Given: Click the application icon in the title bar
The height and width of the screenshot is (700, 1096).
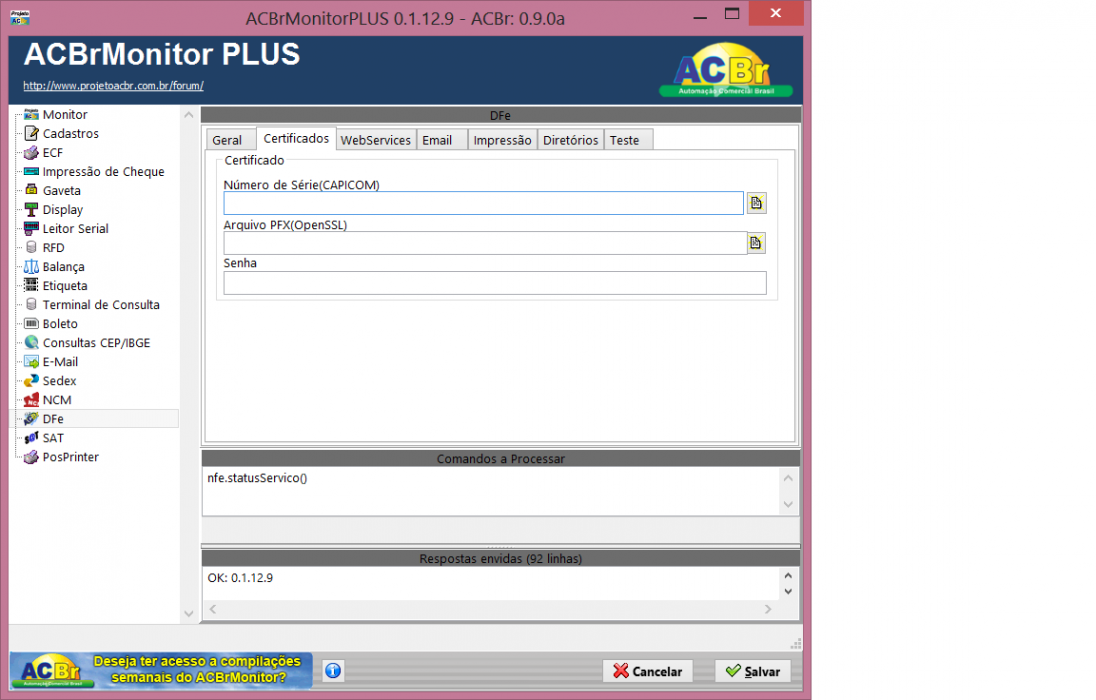Looking at the screenshot, I should pyautogui.click(x=20, y=17).
